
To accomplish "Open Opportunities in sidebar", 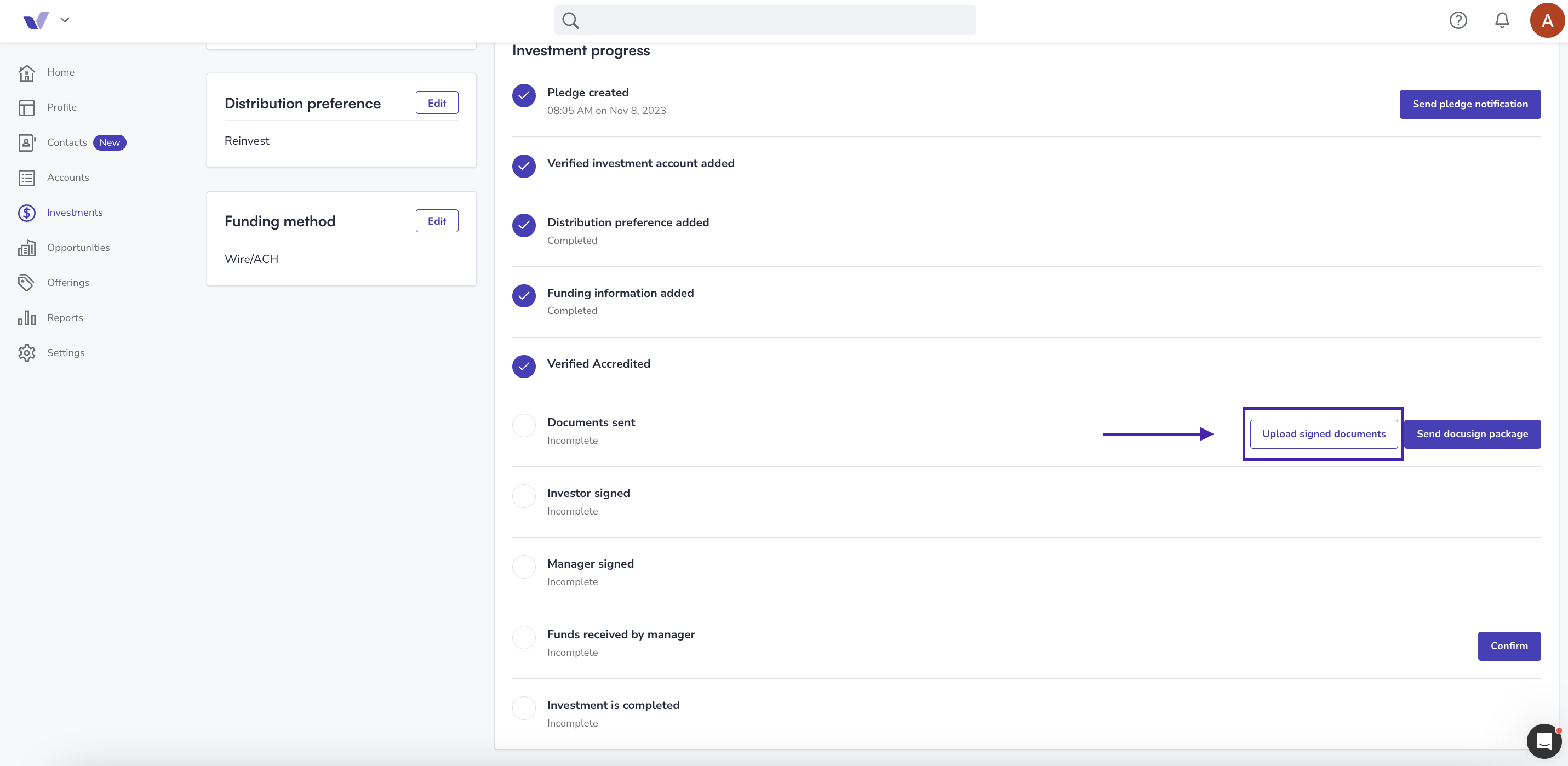I will [x=78, y=248].
